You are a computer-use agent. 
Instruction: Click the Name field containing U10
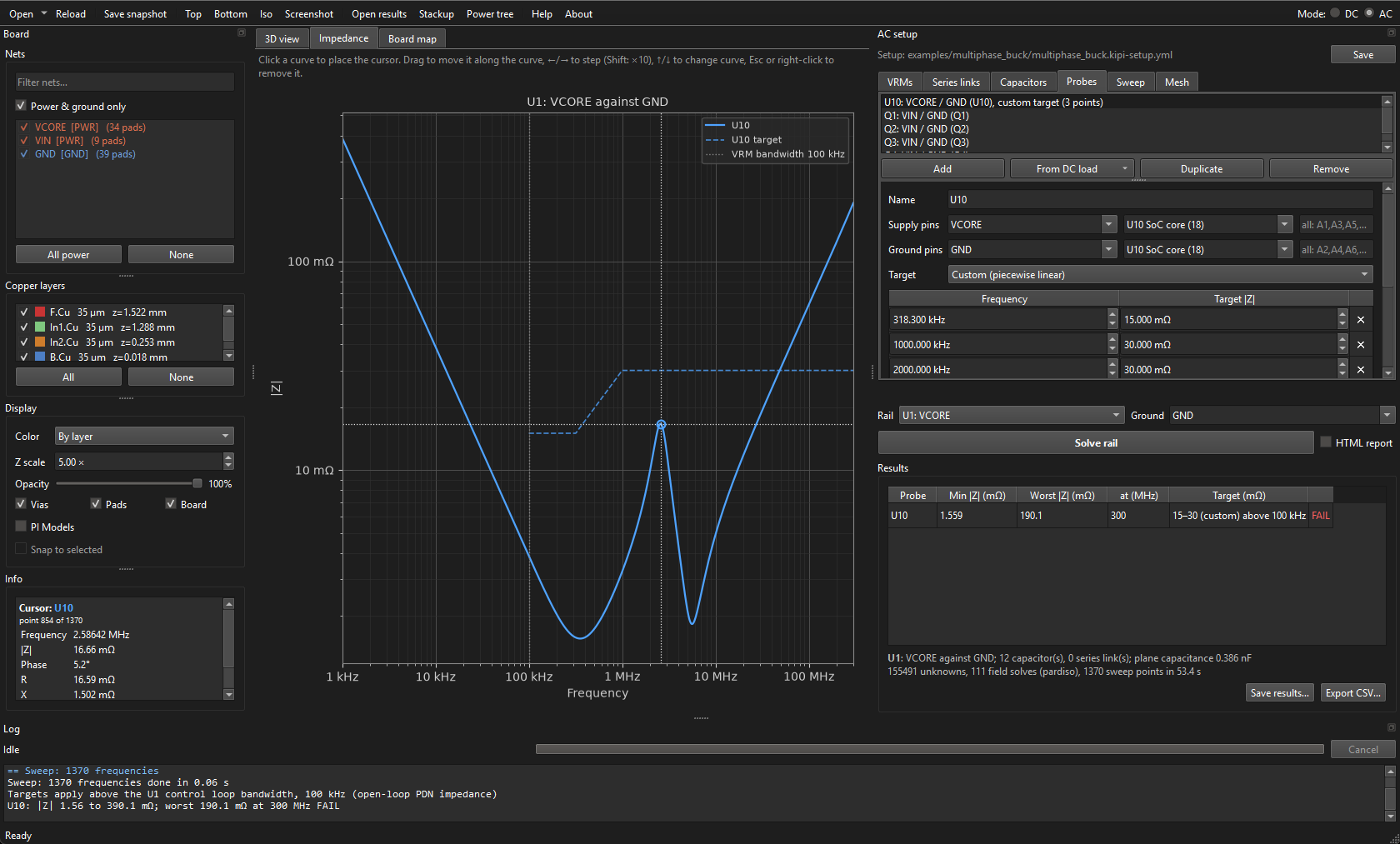(1161, 200)
